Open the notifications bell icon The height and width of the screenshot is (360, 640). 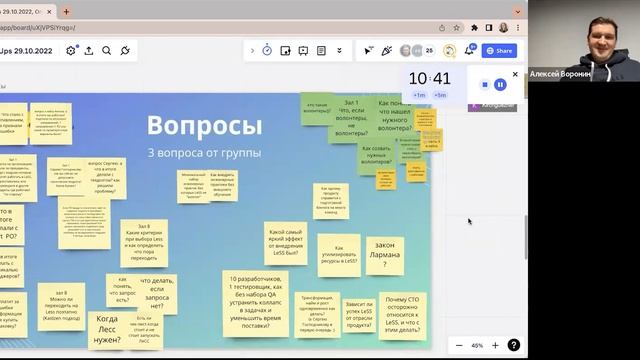(469, 51)
